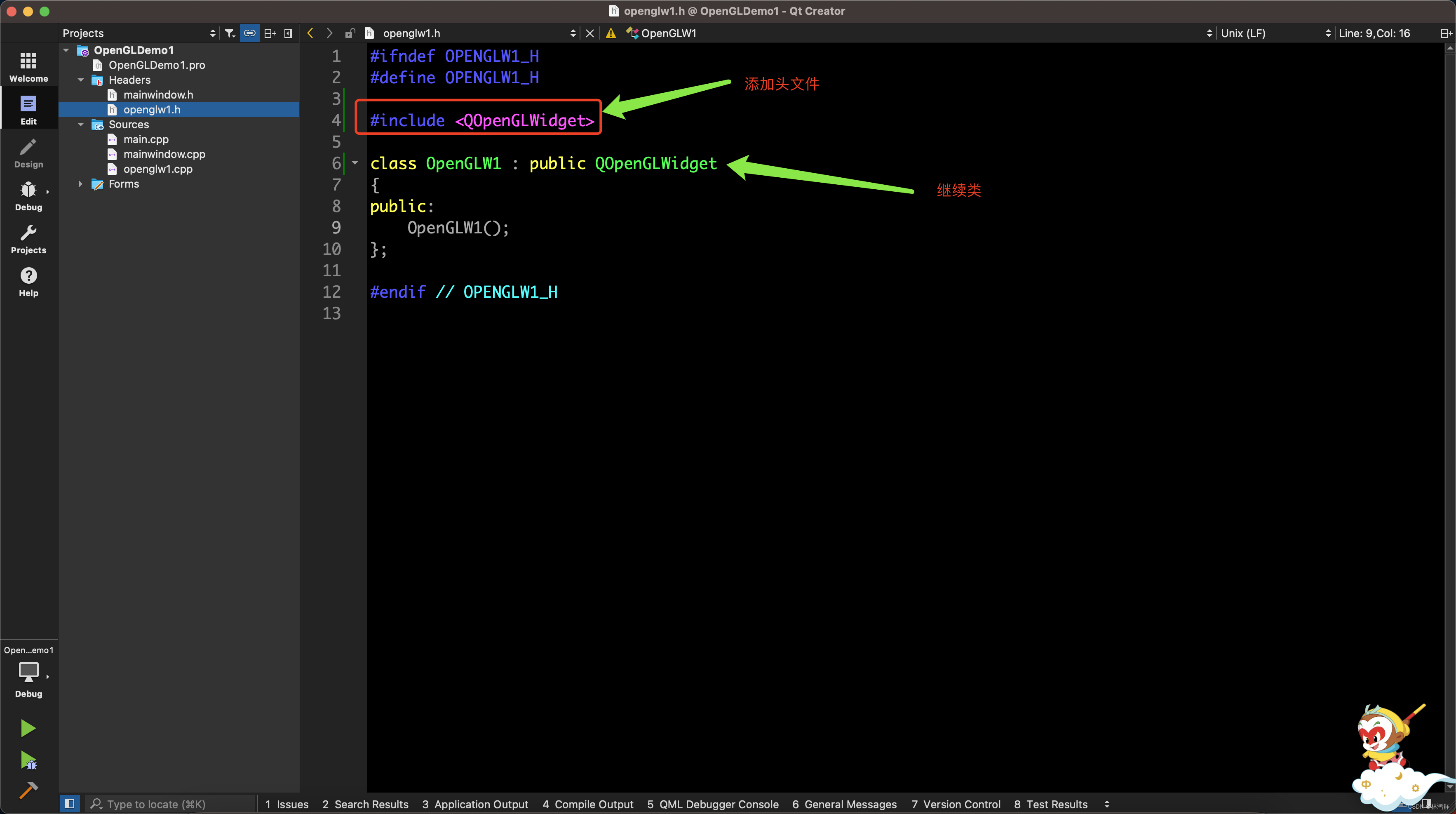The width and height of the screenshot is (1456, 814).
Task: Toggle the file read-only lock icon
Action: tap(350, 33)
